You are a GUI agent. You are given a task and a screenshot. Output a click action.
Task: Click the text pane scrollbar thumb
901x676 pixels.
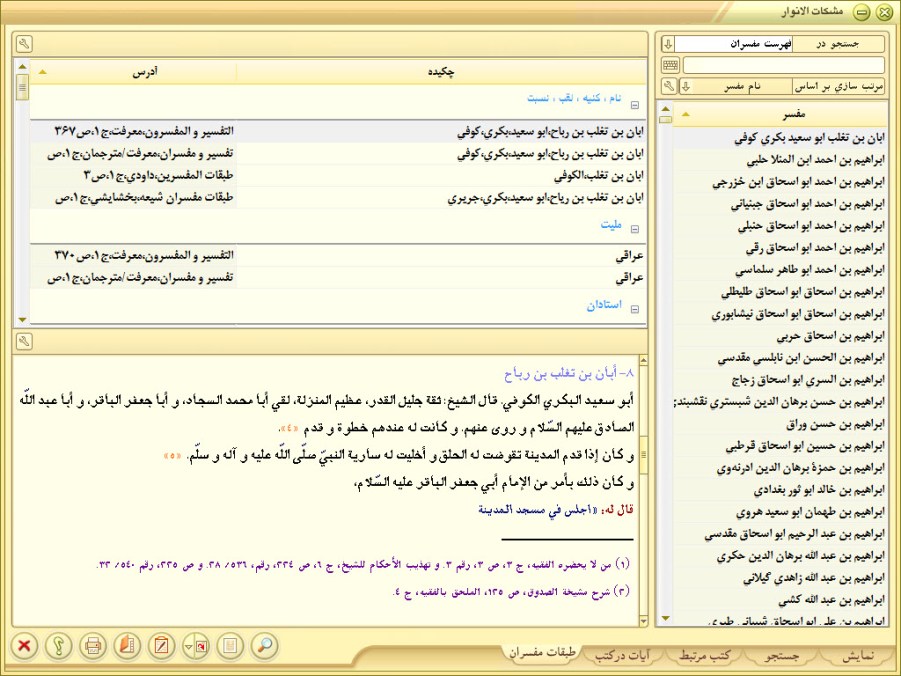[643, 455]
